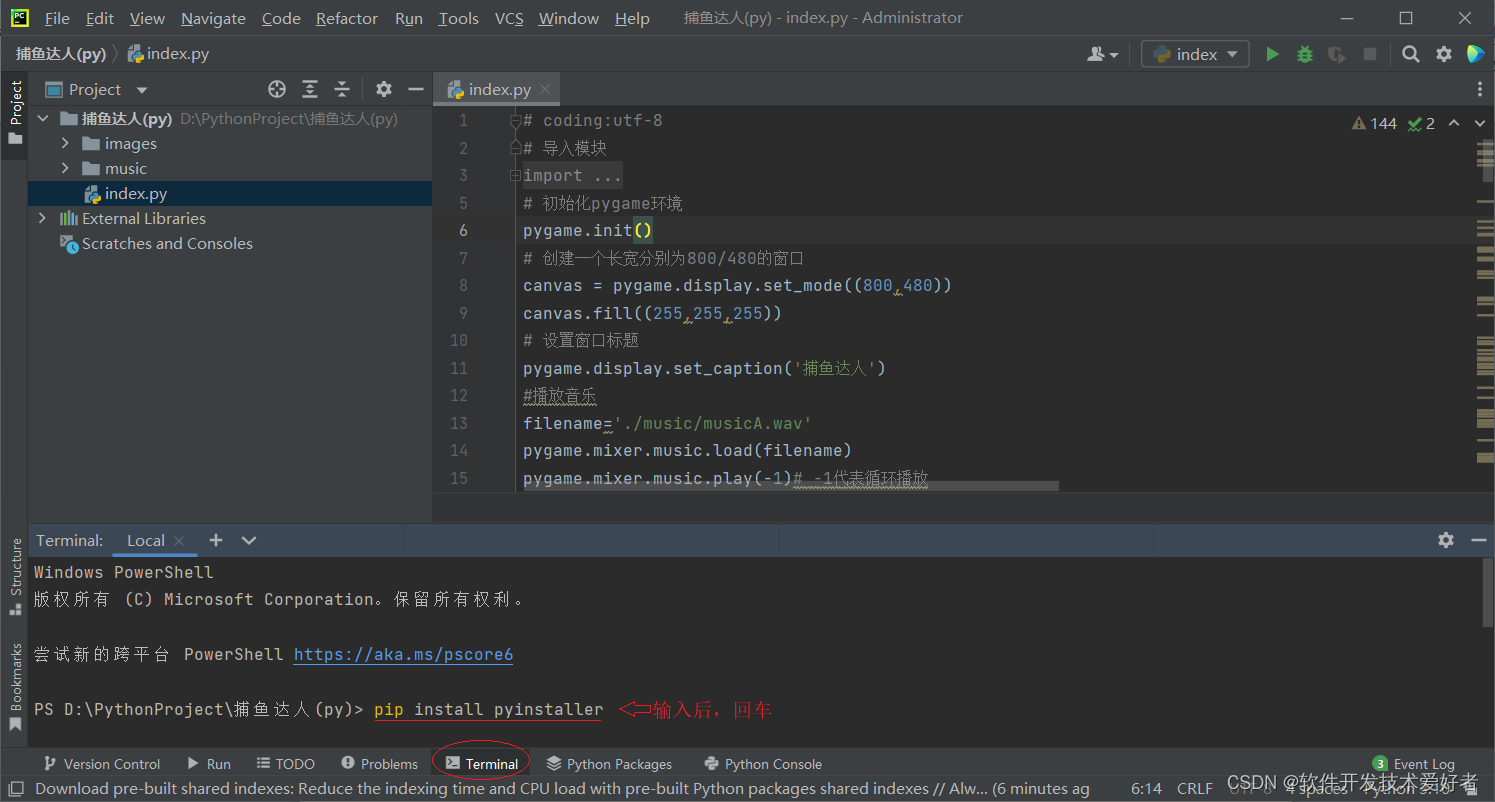
Task: Collapse all nodes in Project panel
Action: (x=342, y=89)
